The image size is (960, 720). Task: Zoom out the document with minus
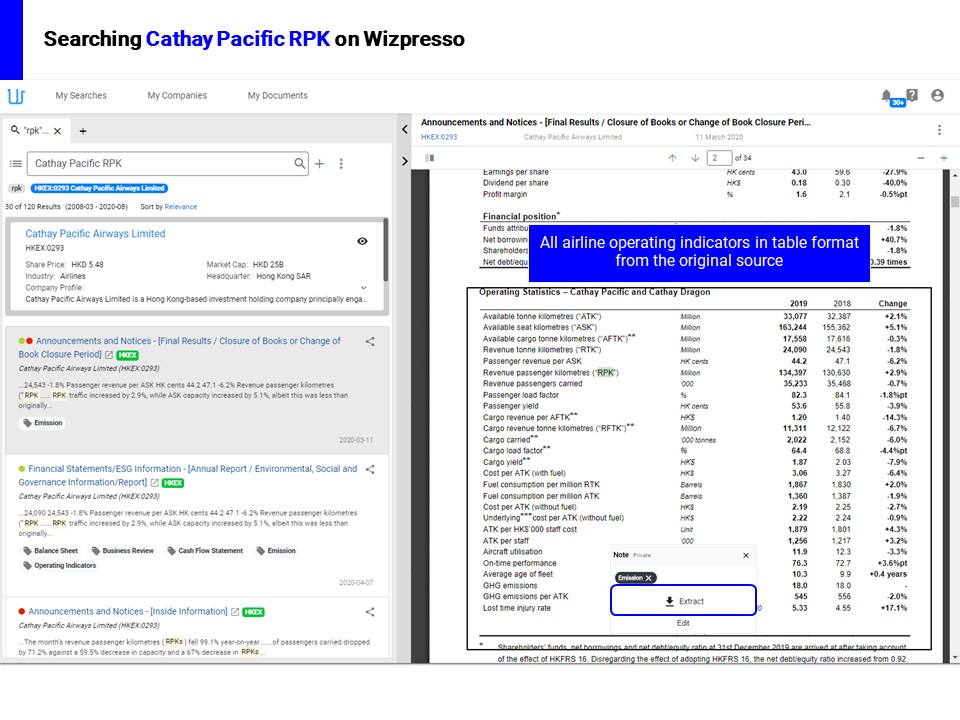(921, 158)
